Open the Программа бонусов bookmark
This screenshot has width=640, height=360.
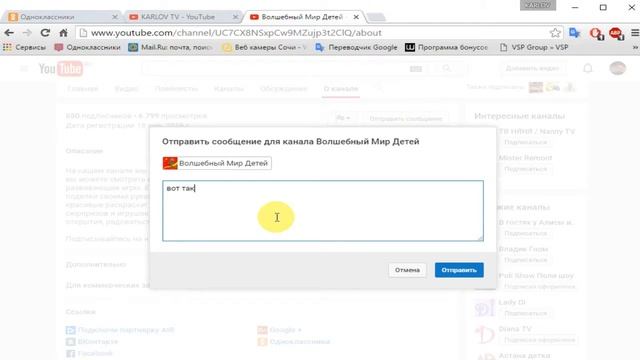point(447,47)
